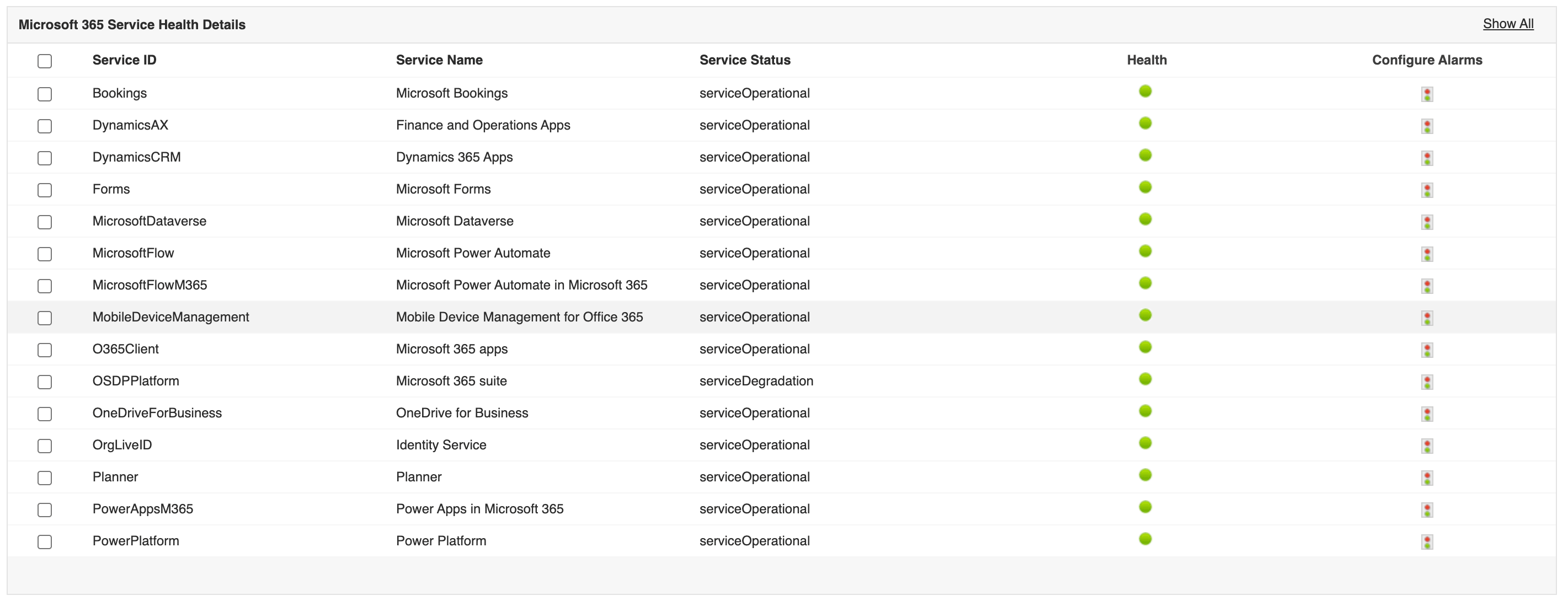Click alarm icon in Planner row

pyautogui.click(x=1427, y=477)
